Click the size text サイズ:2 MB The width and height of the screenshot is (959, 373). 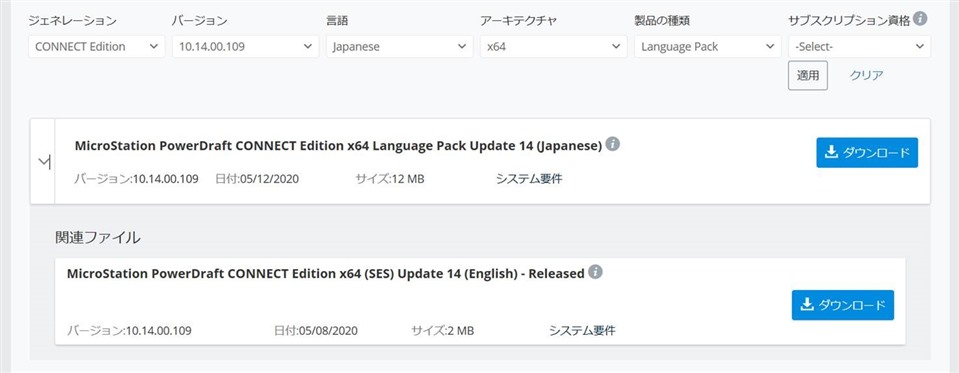[443, 331]
